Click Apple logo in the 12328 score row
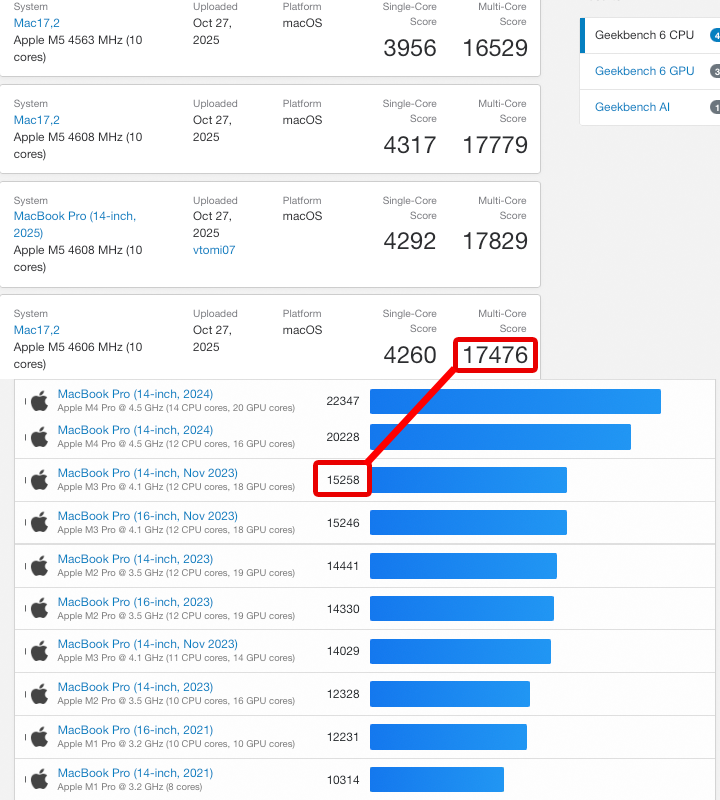720x800 pixels. 39,694
